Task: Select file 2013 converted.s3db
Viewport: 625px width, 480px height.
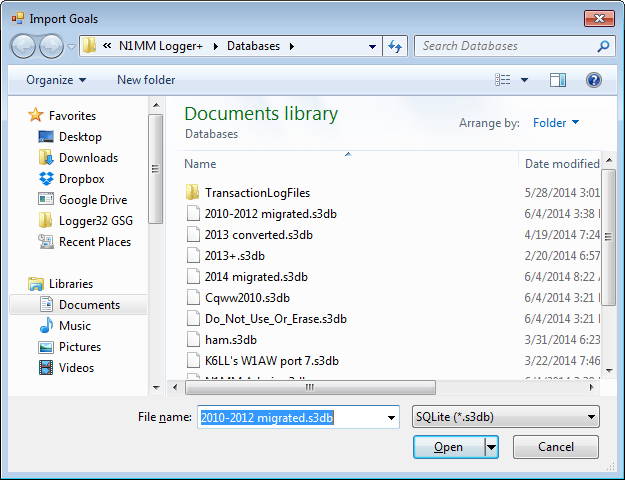Action: (258, 235)
